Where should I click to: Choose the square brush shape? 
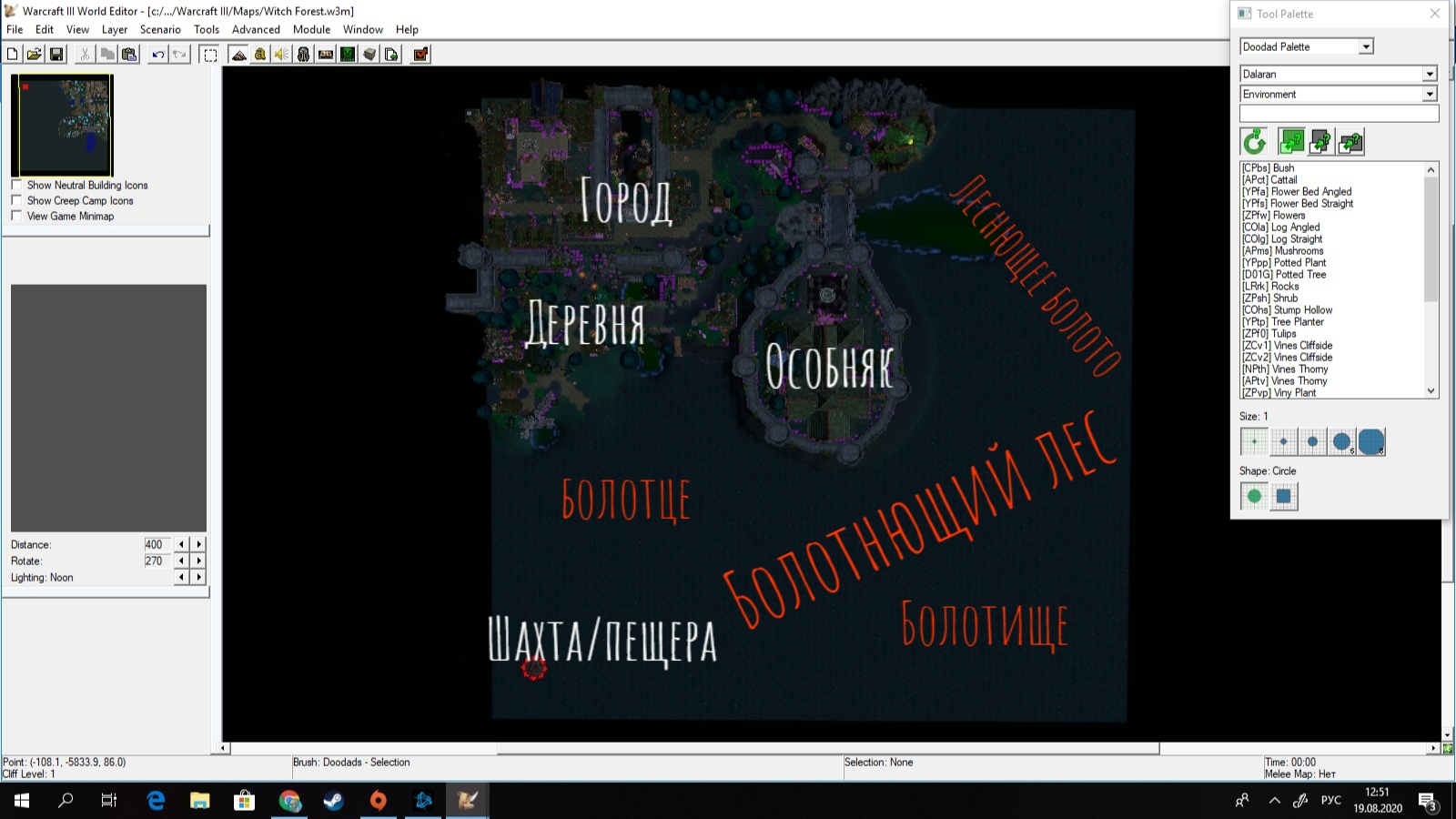[x=1283, y=496]
